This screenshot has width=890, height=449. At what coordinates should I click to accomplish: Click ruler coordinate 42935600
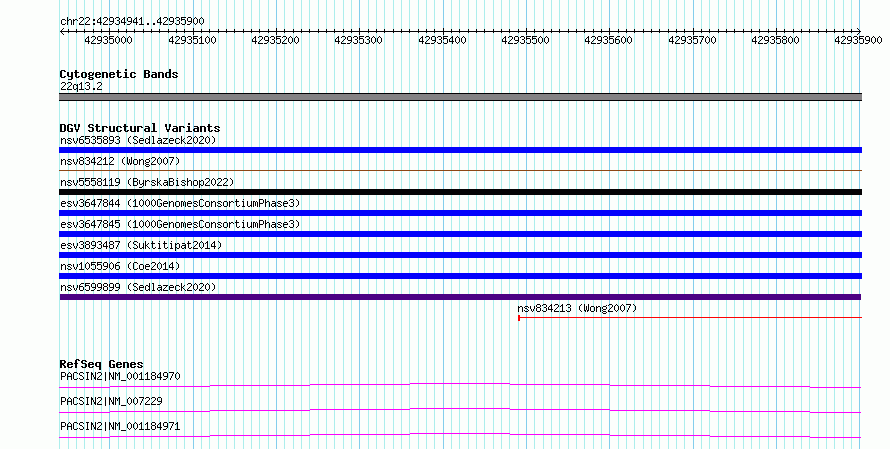[608, 40]
